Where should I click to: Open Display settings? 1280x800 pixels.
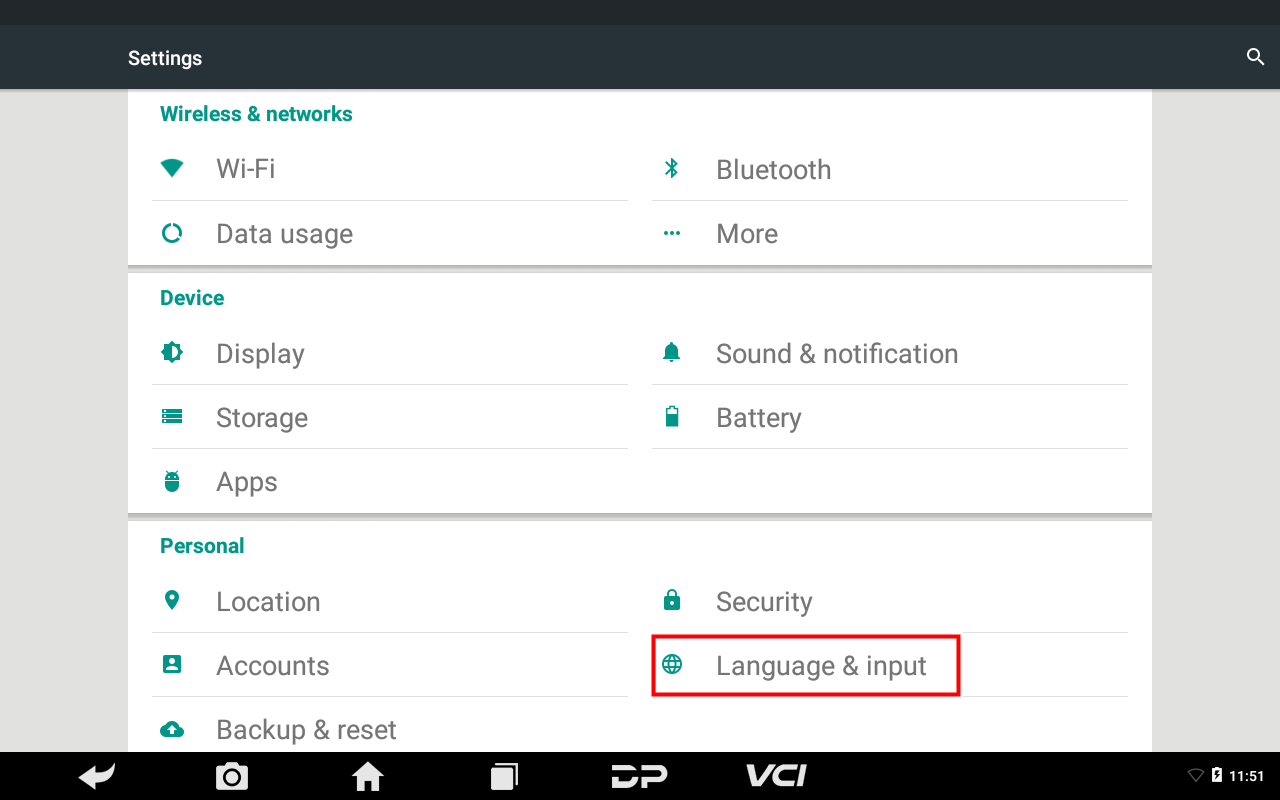390,353
